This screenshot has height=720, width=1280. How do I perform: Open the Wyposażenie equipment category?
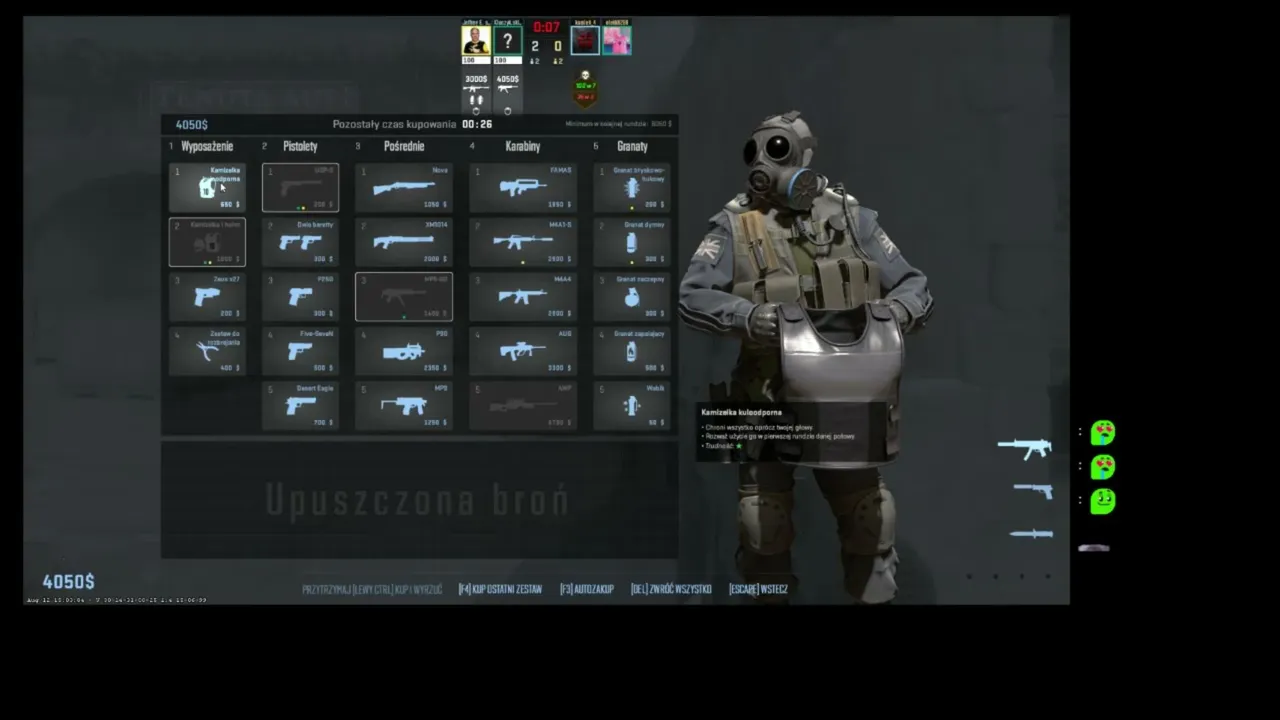coord(207,146)
